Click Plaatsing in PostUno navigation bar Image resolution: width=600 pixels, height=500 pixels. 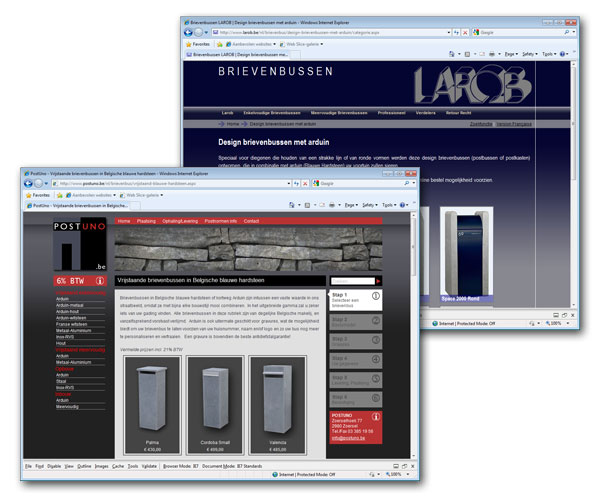point(146,221)
